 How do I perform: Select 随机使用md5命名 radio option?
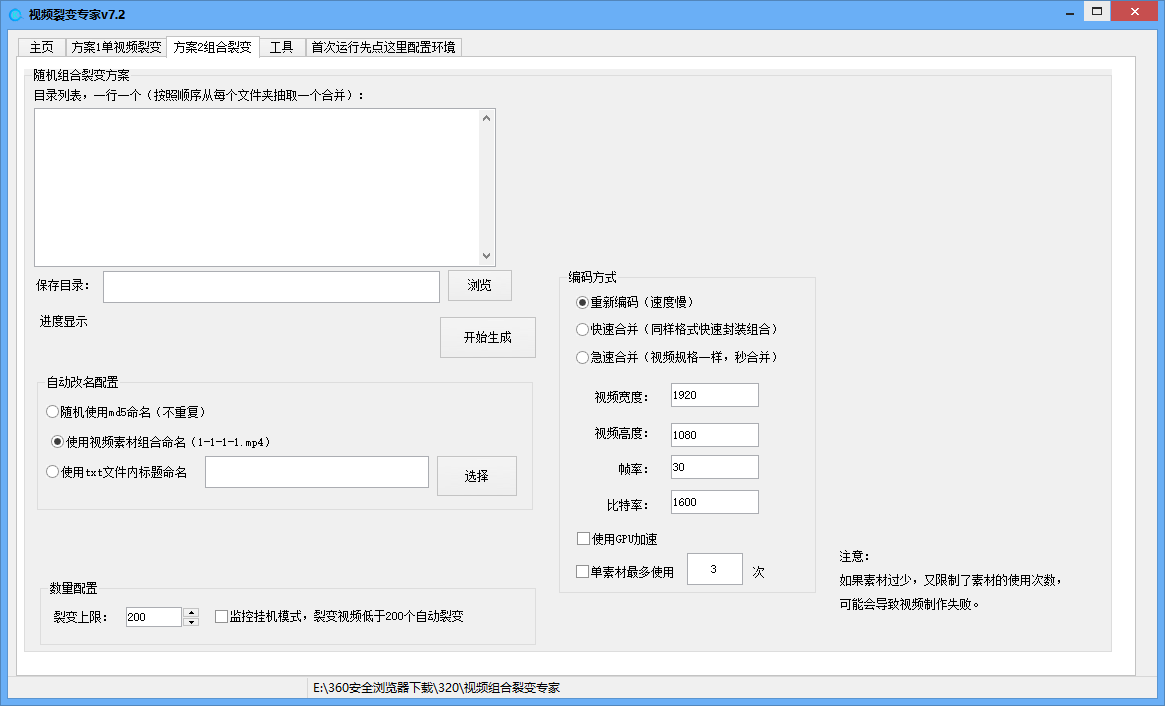[53, 412]
